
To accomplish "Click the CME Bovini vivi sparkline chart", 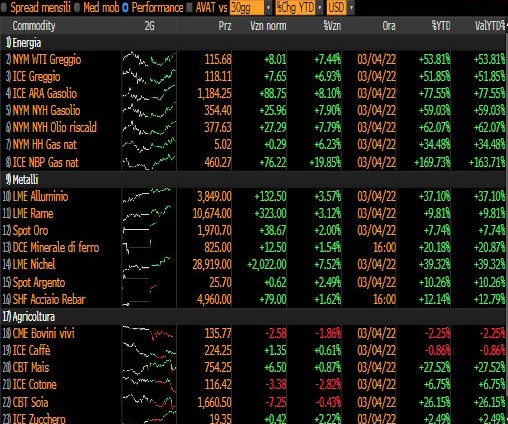I will (x=149, y=333).
